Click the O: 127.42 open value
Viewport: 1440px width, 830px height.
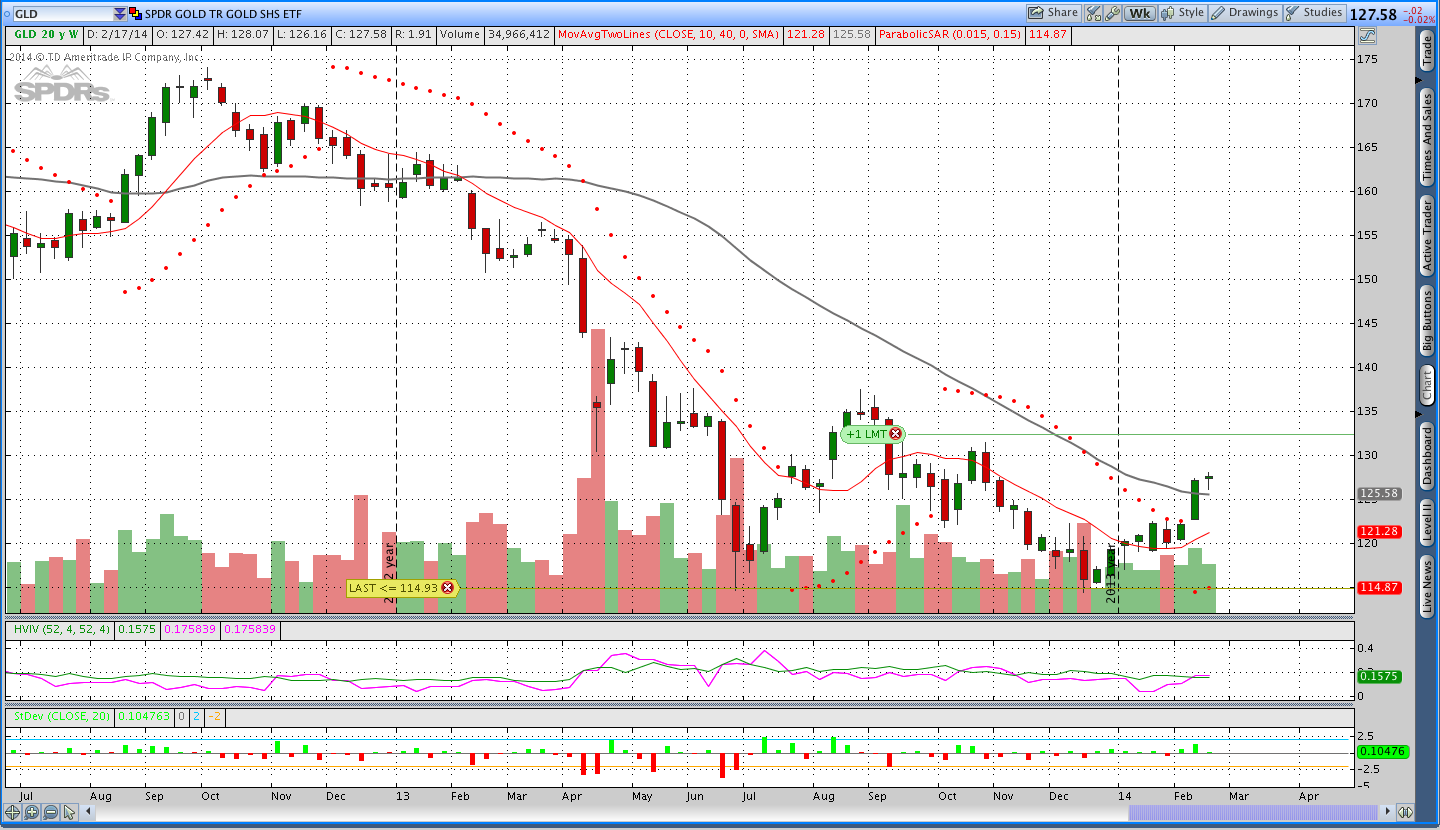point(182,34)
